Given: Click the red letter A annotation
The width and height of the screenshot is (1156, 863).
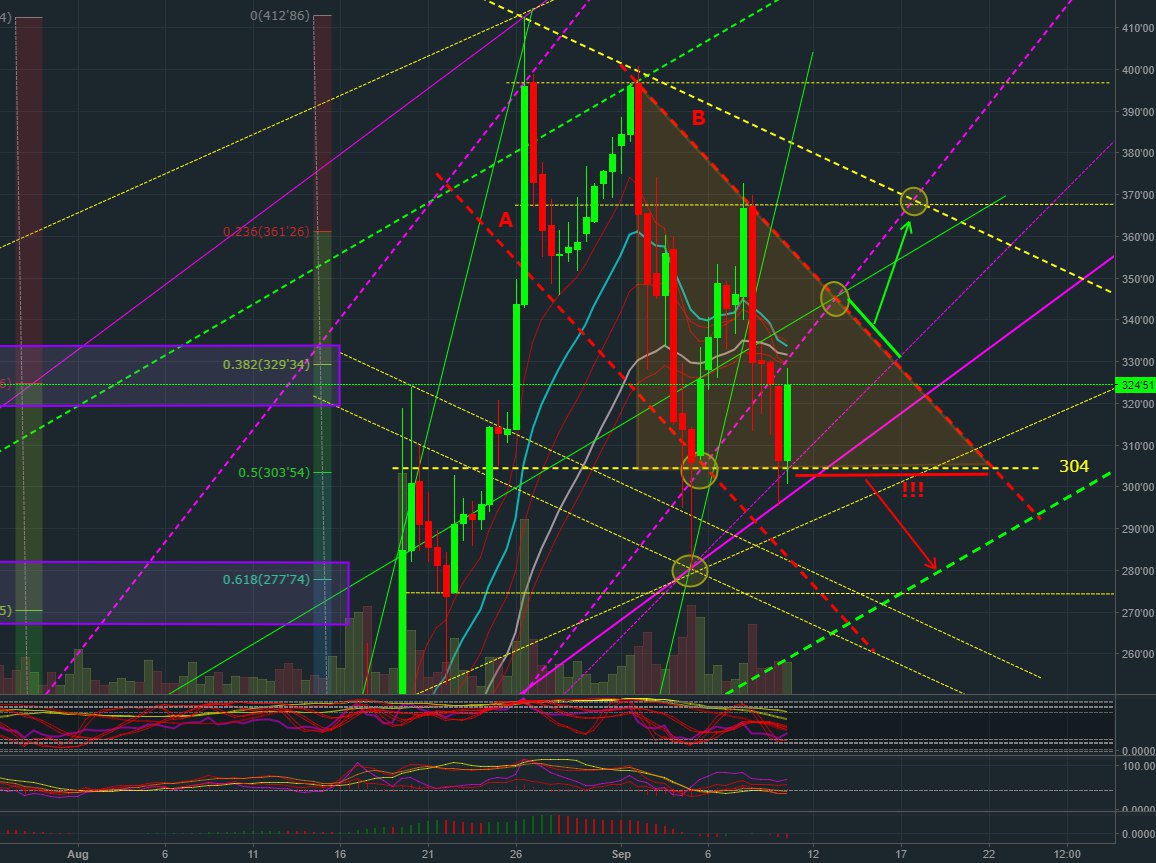Looking at the screenshot, I should (x=505, y=220).
